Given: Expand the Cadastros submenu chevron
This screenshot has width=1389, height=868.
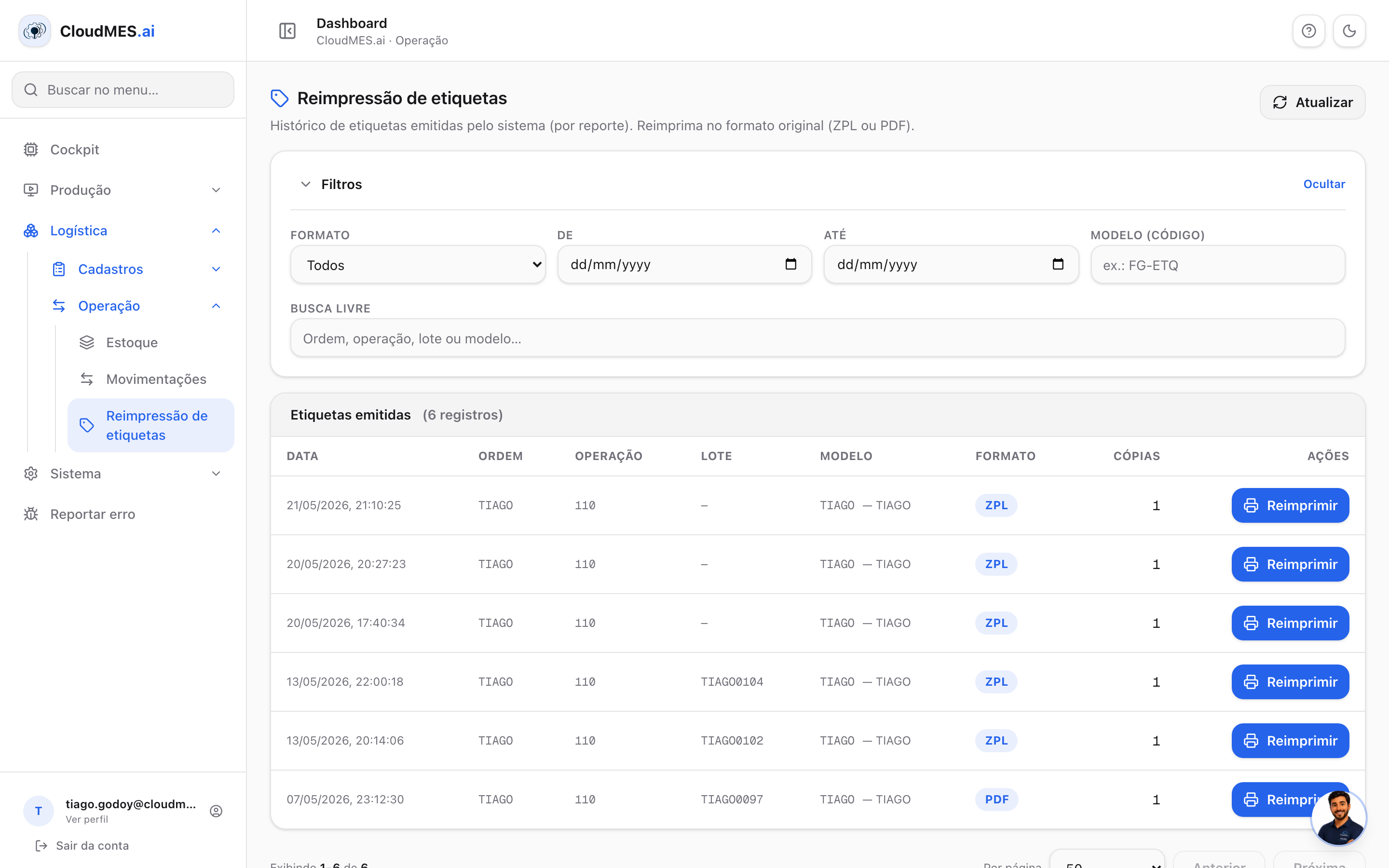Looking at the screenshot, I should [216, 269].
